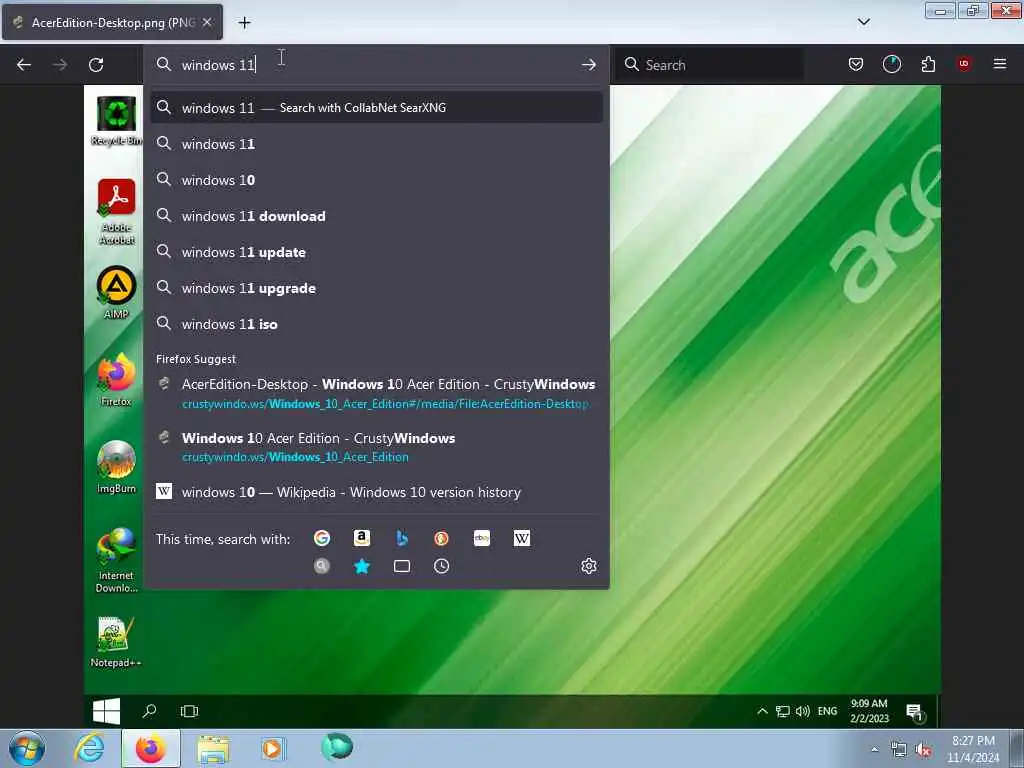Close the AcerEdition-Desktop.png tab

tap(207, 22)
